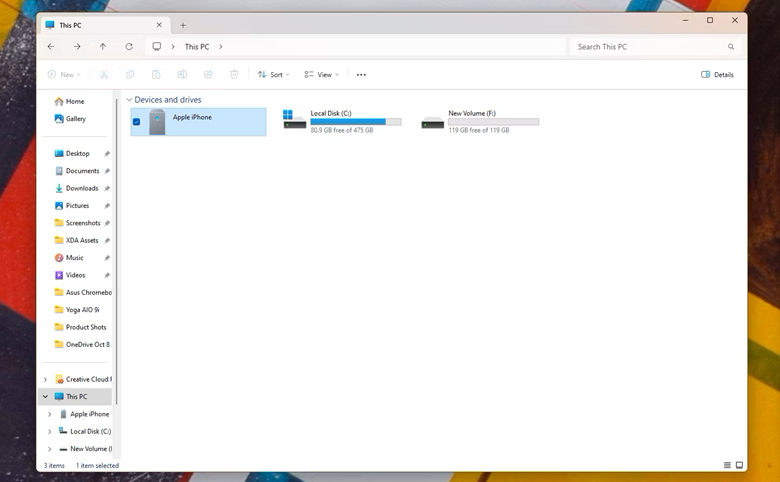Navigate up one folder level
Viewport: 780px width, 482px height.
tap(102, 46)
